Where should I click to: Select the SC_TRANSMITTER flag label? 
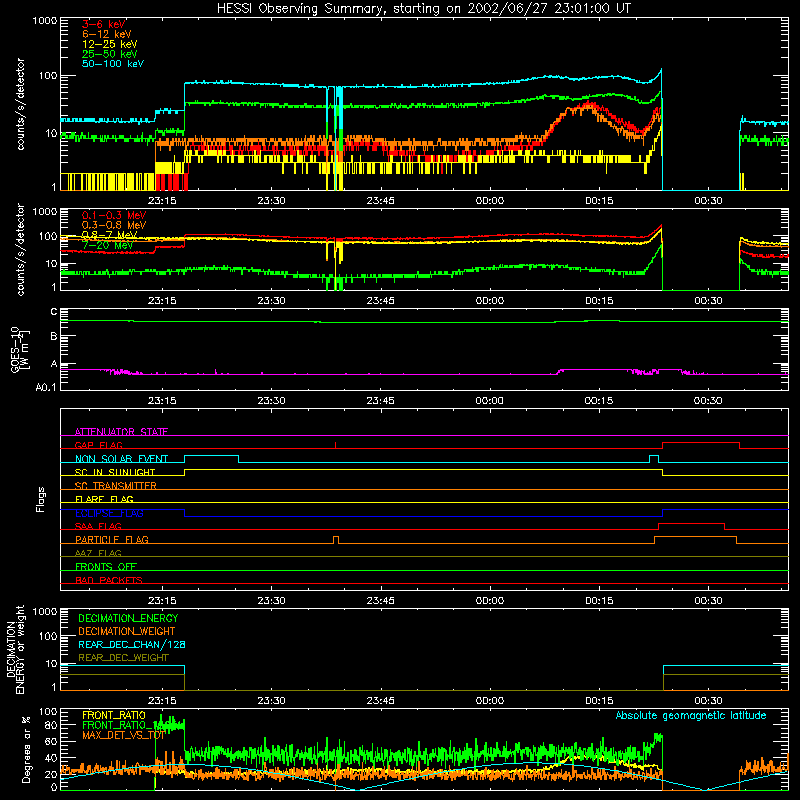pyautogui.click(x=116, y=486)
